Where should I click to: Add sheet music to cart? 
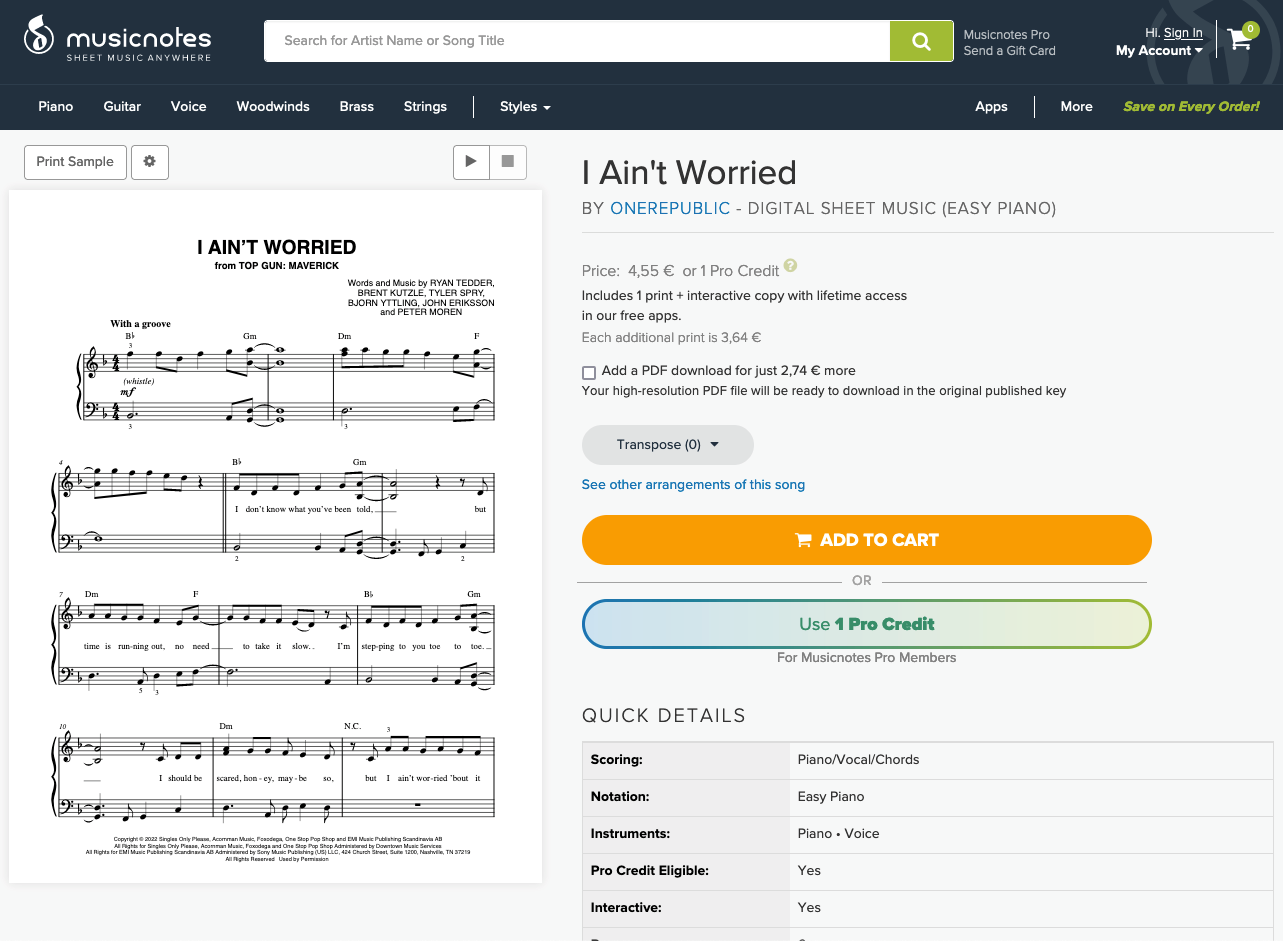click(x=867, y=540)
